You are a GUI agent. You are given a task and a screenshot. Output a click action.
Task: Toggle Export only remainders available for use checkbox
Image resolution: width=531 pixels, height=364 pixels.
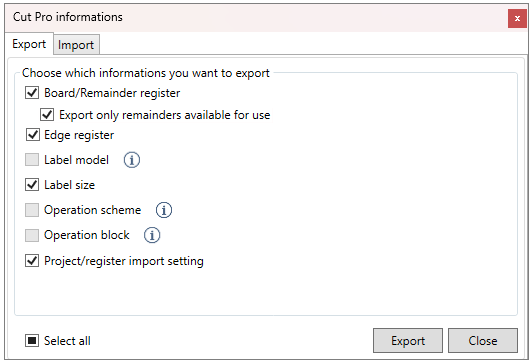pos(47,114)
